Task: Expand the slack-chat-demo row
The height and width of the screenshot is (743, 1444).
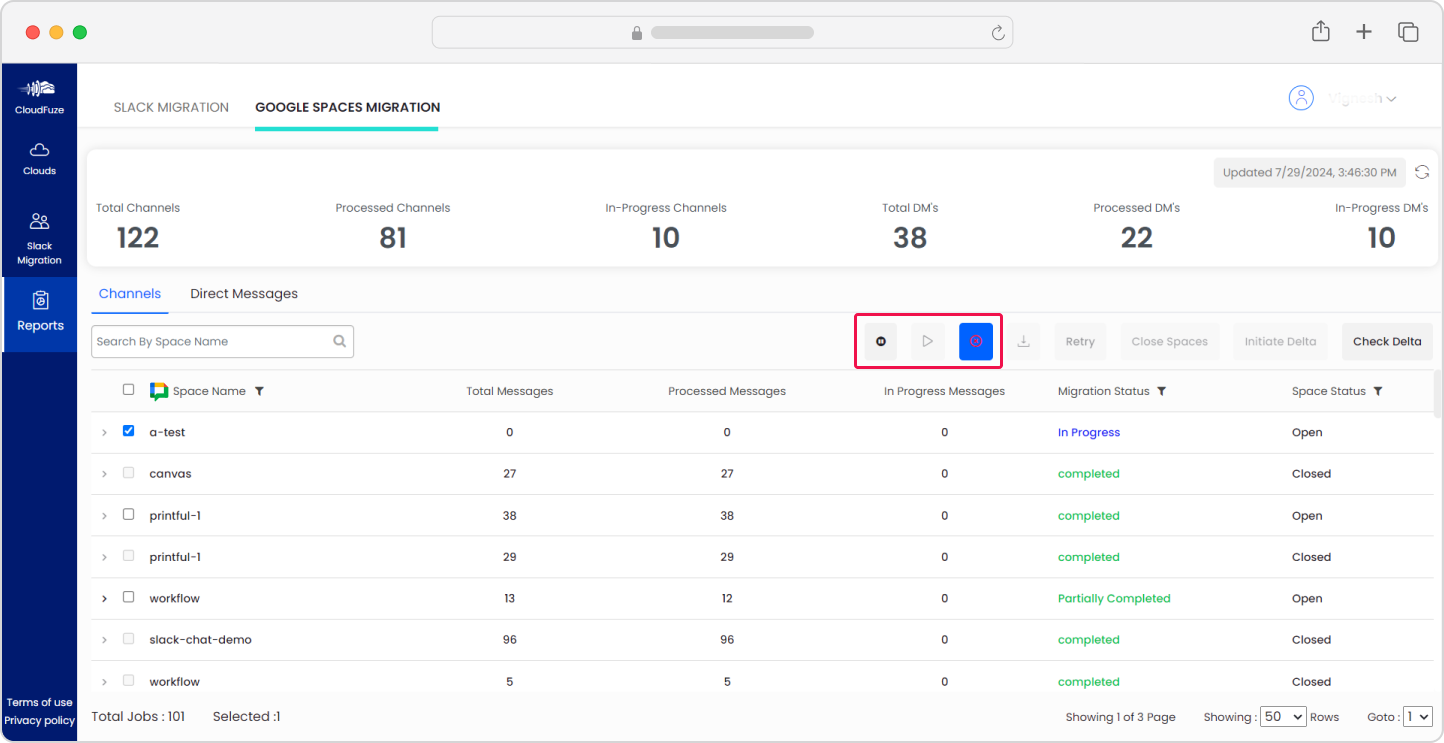Action: point(104,640)
